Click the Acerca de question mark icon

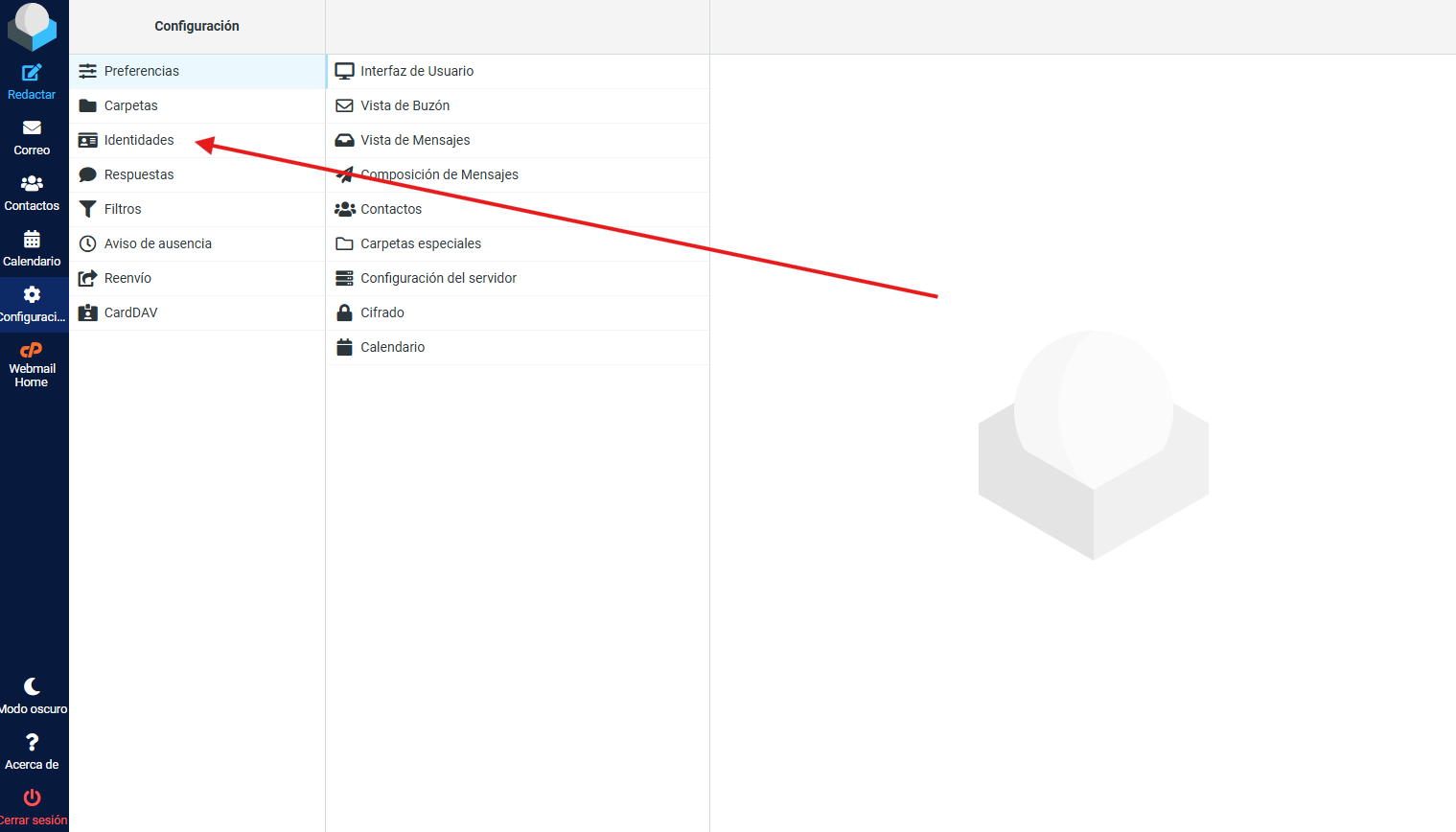[32, 743]
